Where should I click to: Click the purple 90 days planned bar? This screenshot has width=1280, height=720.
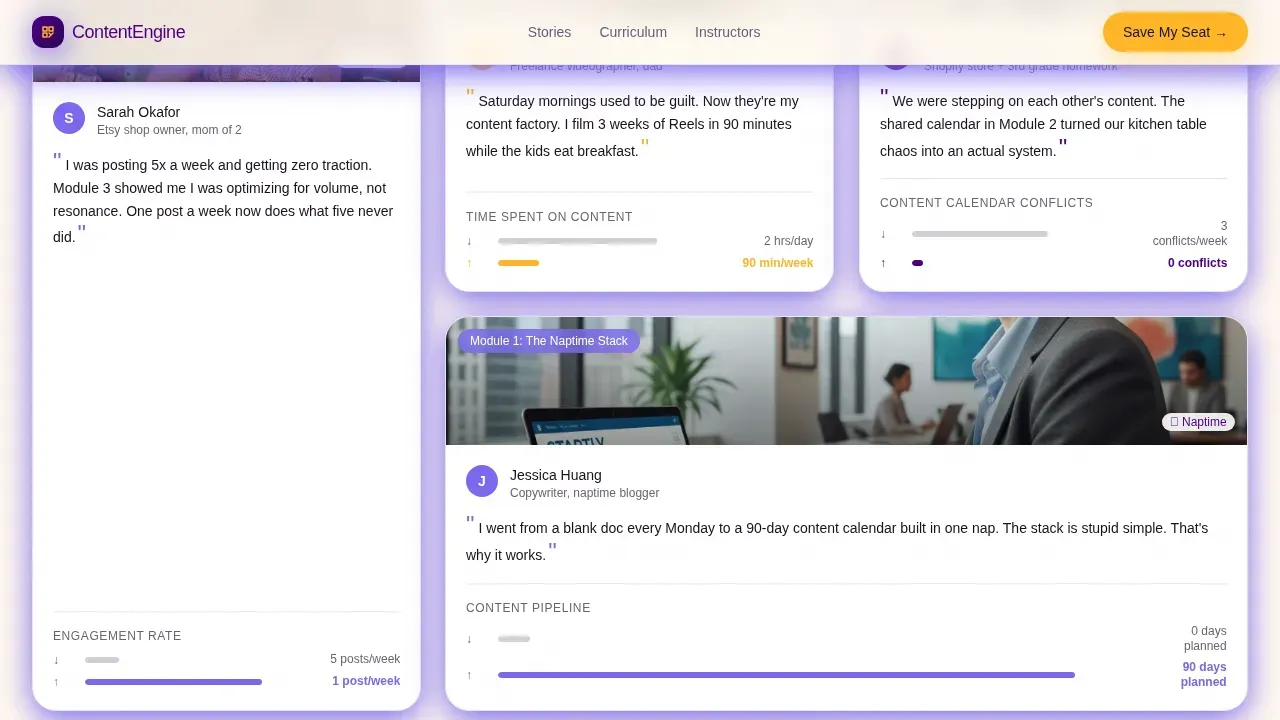click(x=786, y=675)
